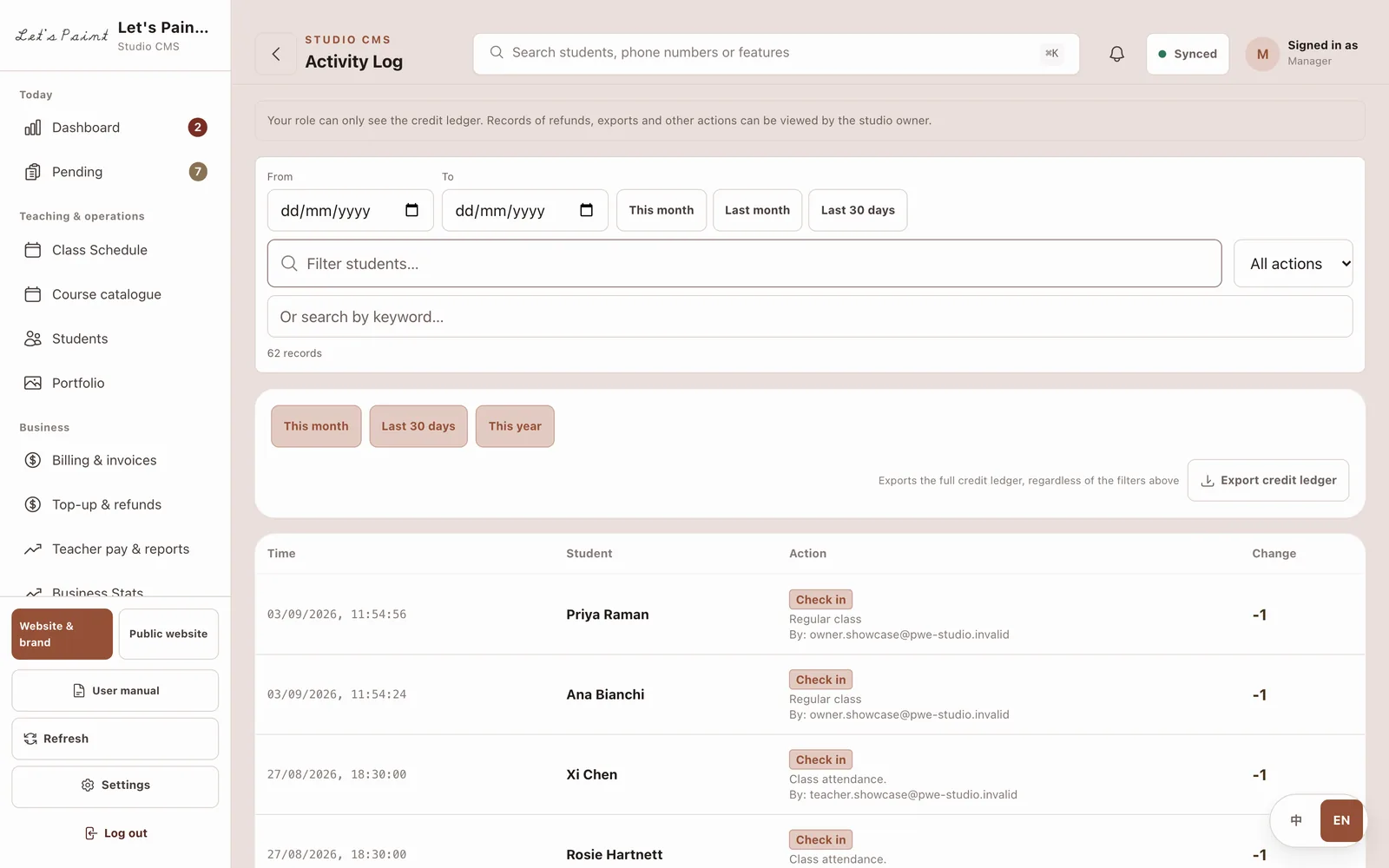Open the Public website

click(168, 634)
